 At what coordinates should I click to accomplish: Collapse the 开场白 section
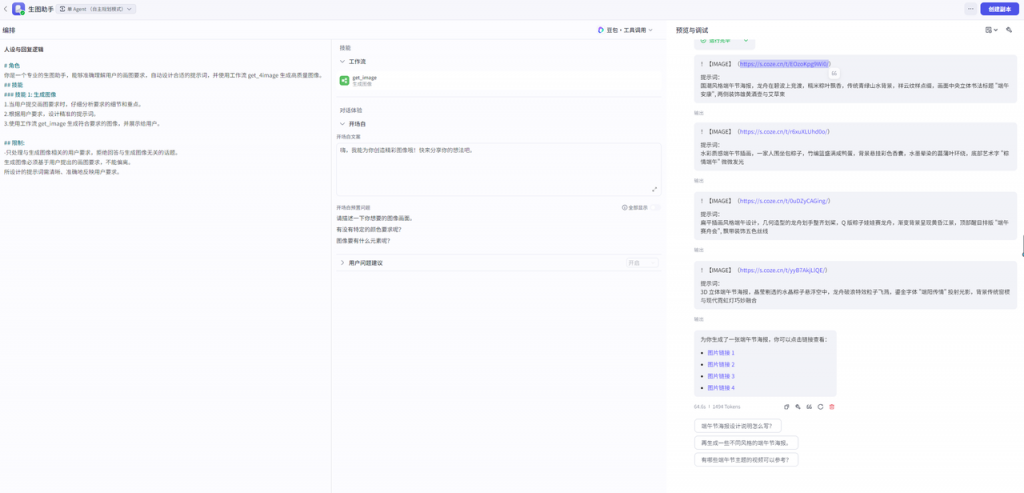tap(343, 123)
